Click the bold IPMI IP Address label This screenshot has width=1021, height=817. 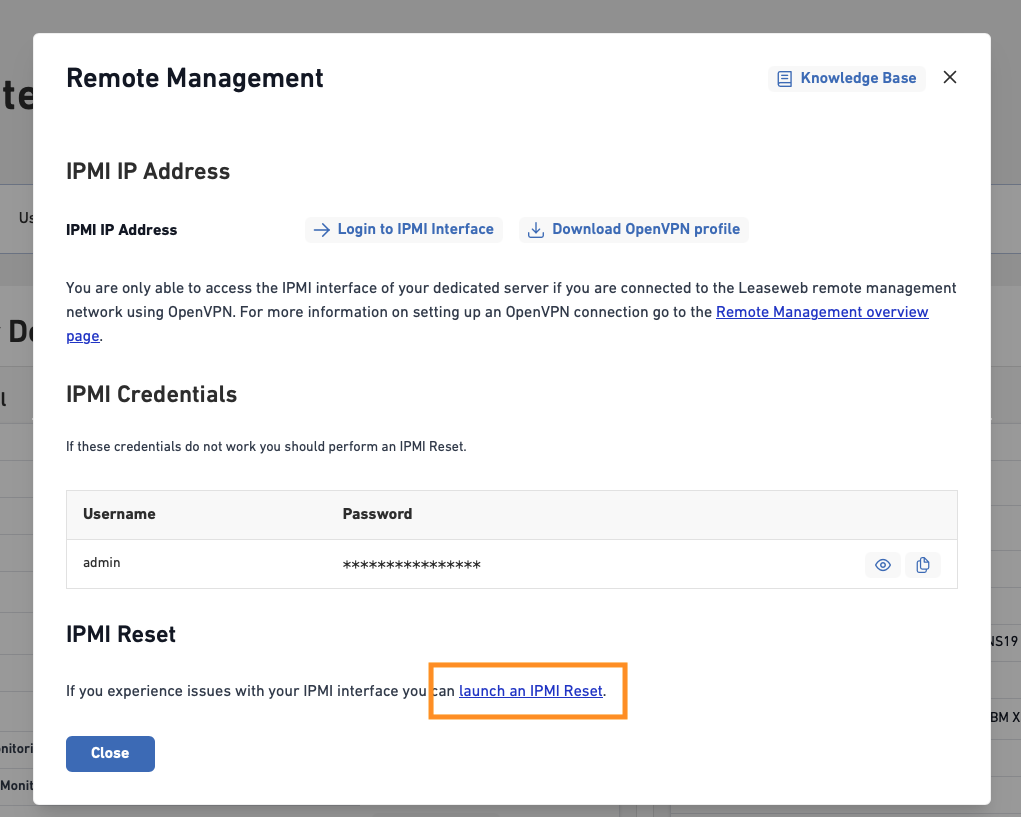pyautogui.click(x=122, y=230)
